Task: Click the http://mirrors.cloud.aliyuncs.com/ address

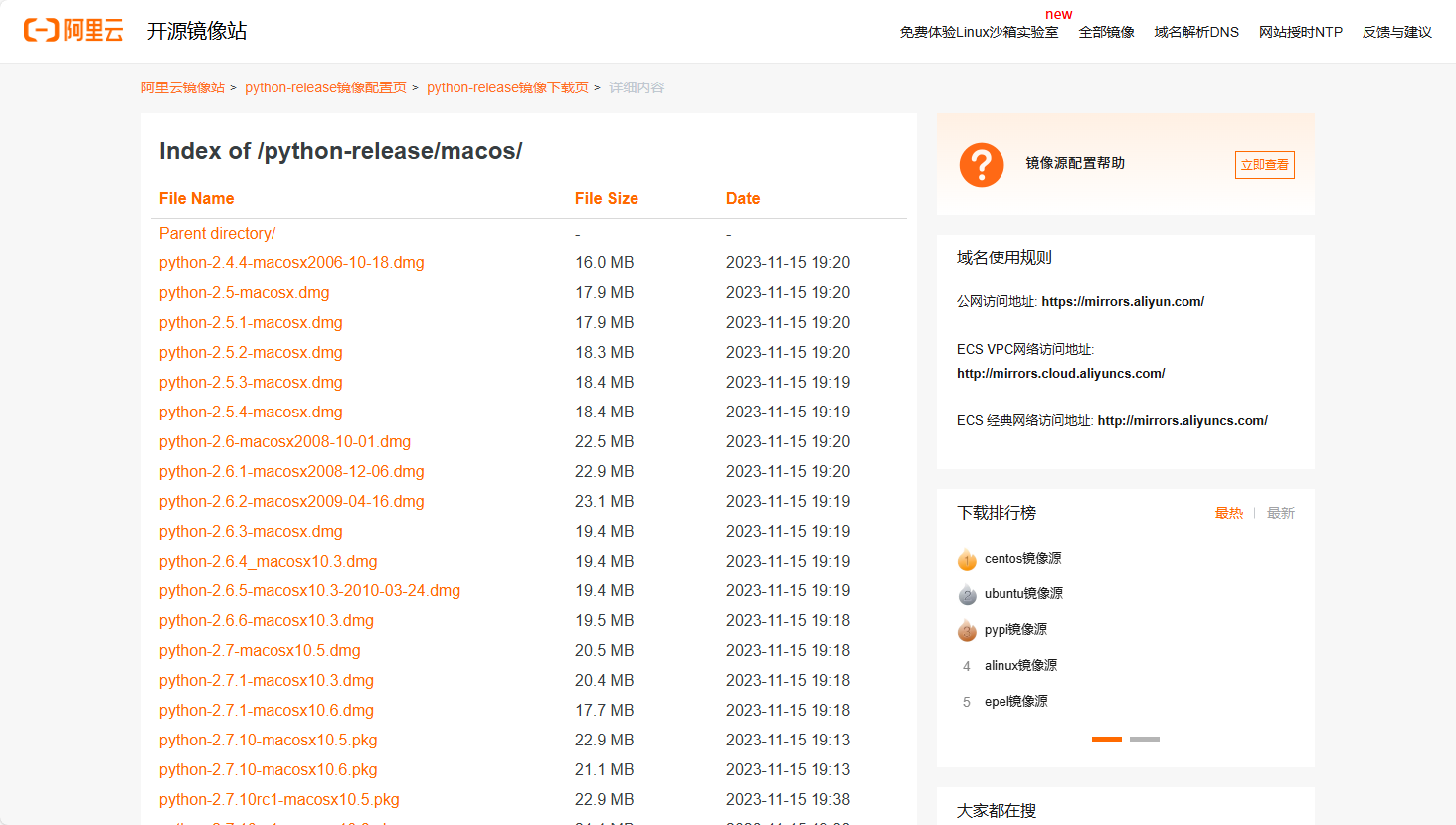Action: pyautogui.click(x=1060, y=374)
